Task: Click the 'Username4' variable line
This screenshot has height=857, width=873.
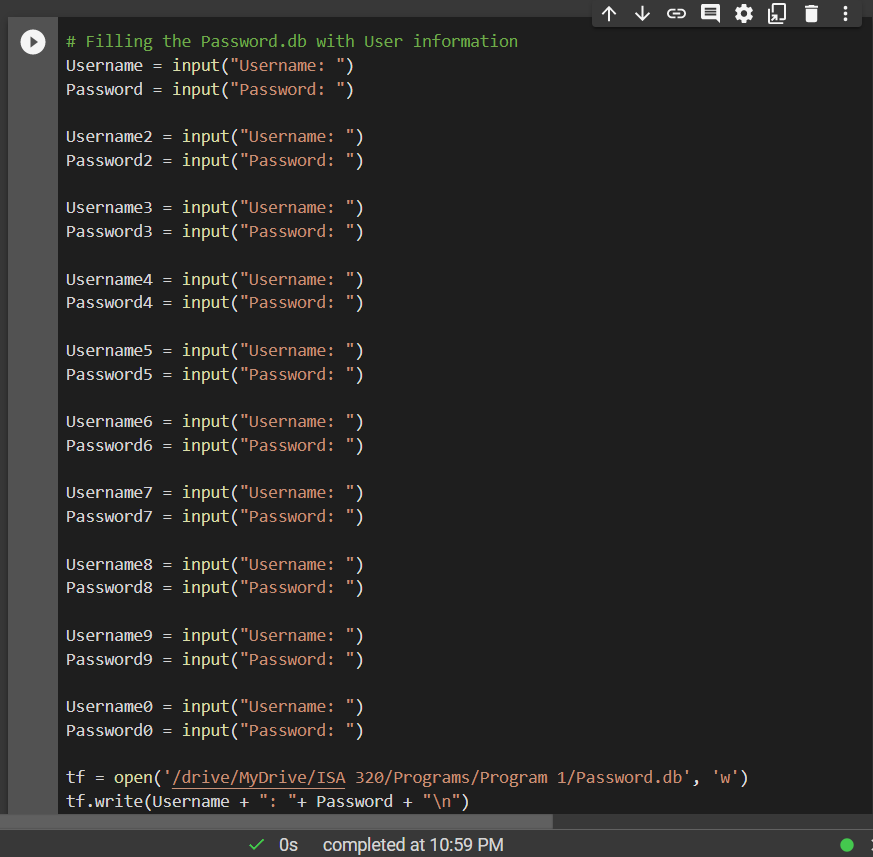Action: pos(214,280)
